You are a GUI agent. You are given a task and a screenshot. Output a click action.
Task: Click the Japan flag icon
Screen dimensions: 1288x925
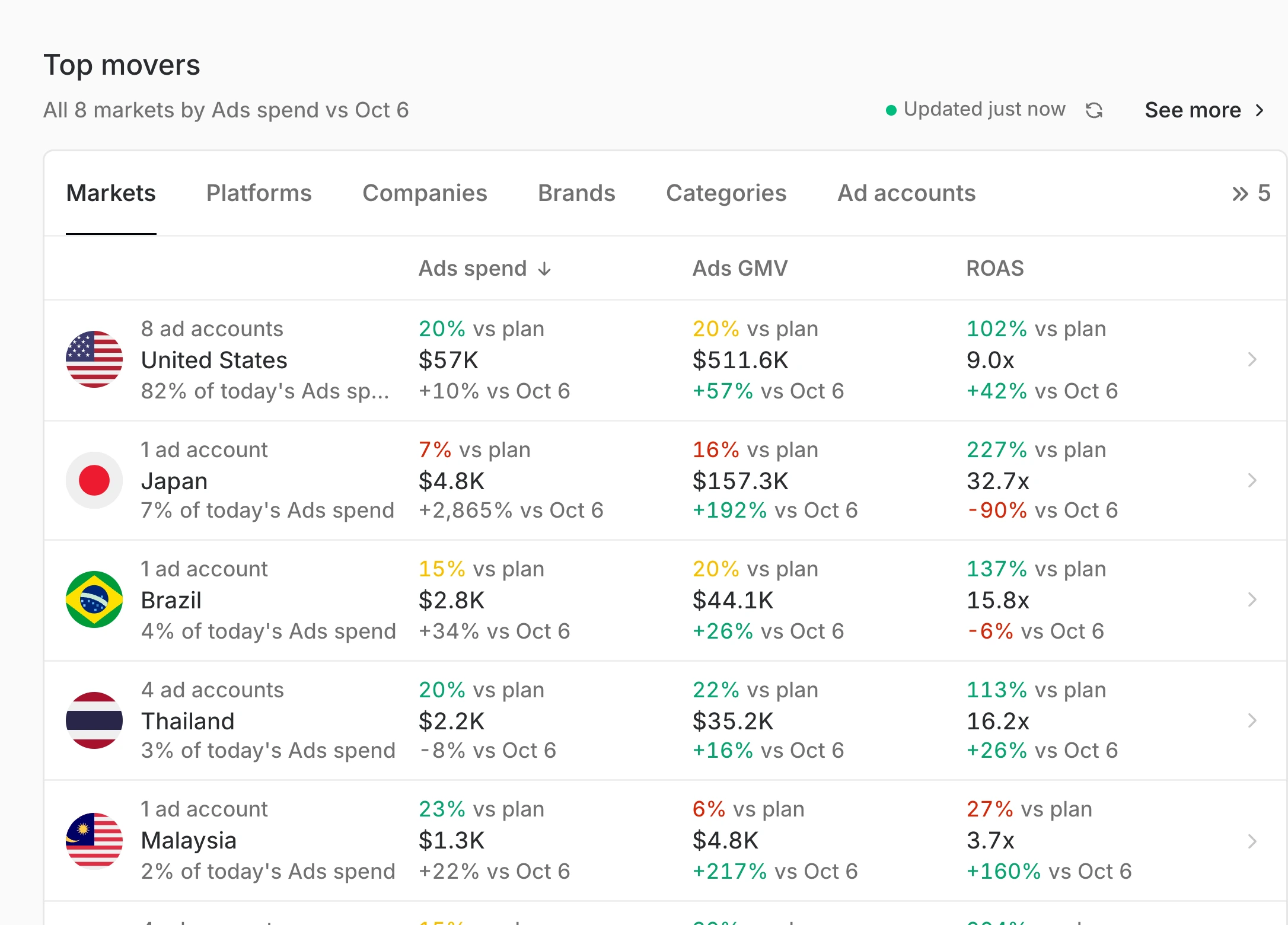point(94,480)
